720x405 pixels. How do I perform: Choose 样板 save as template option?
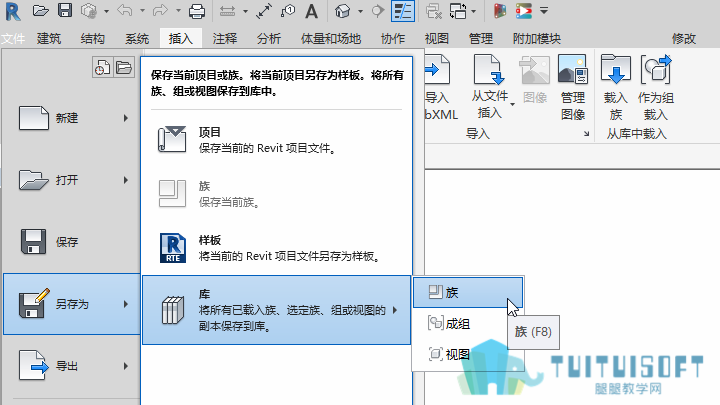(276, 248)
